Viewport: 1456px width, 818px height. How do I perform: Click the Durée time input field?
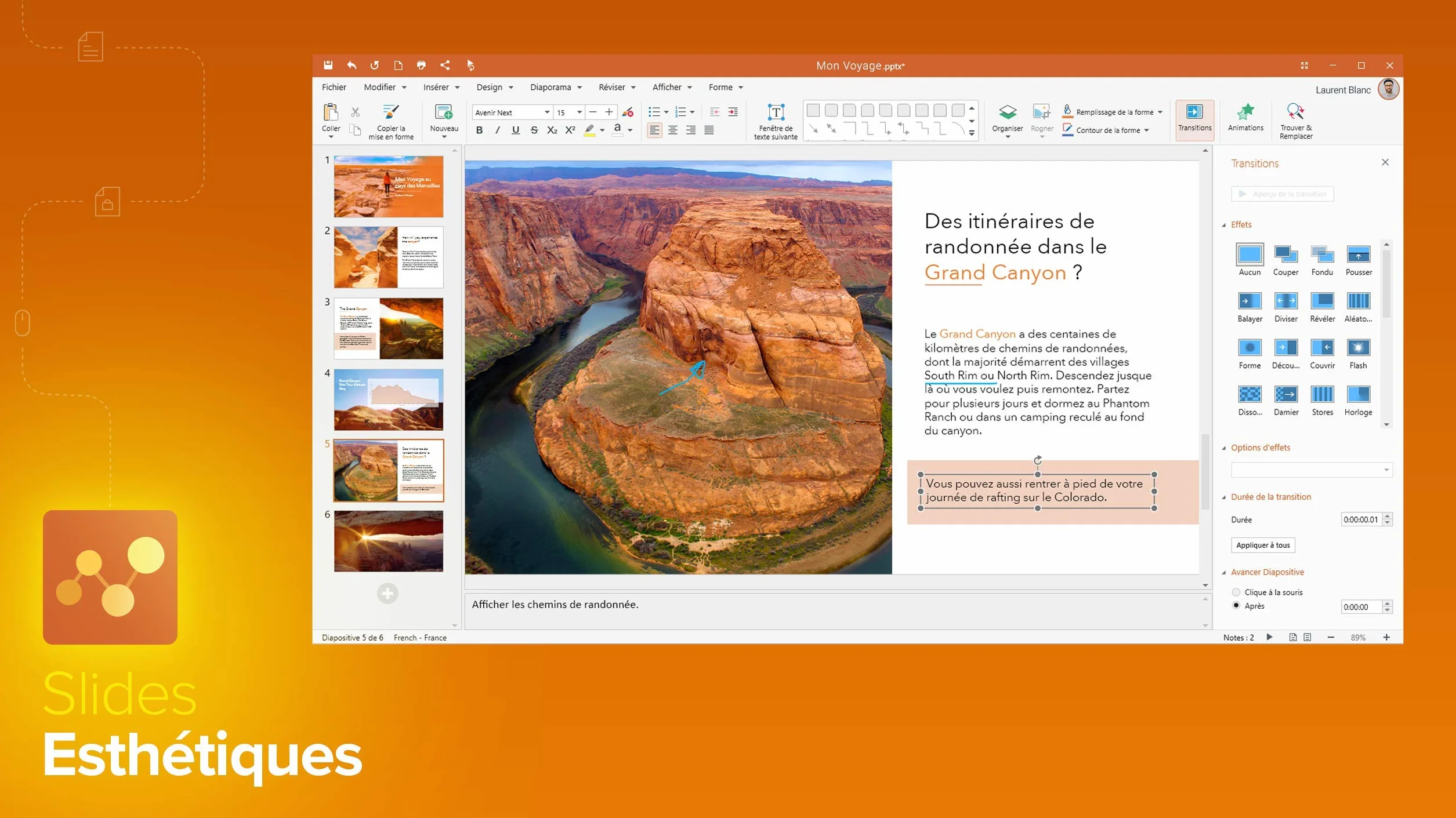tap(1361, 519)
